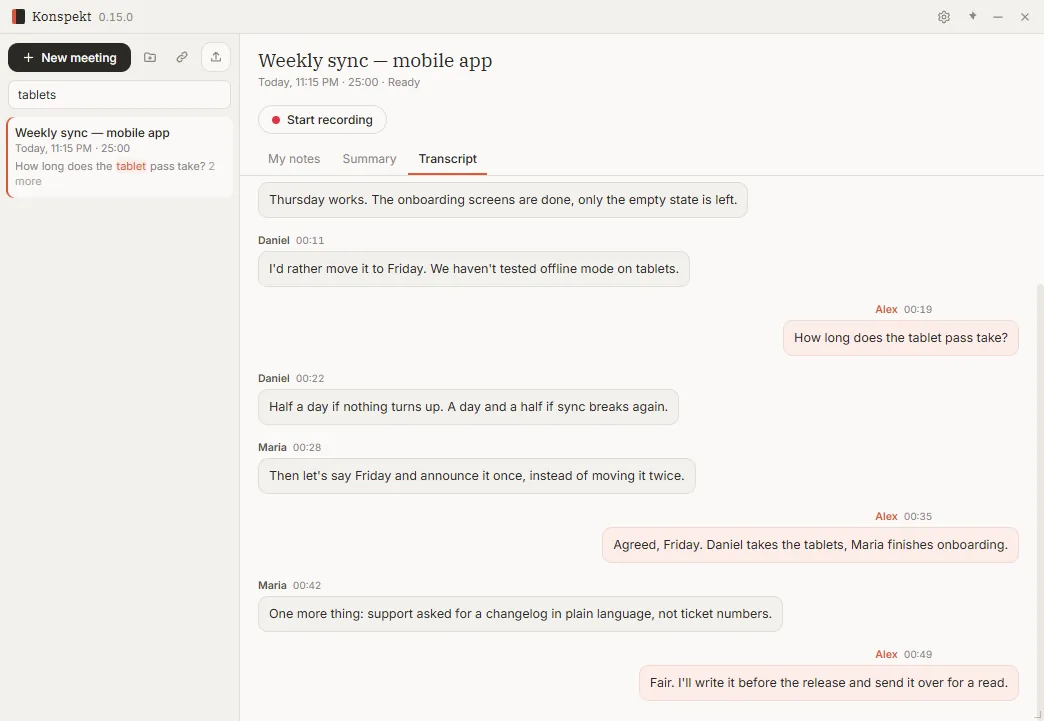Click the link chain icon
Image resolution: width=1044 pixels, height=721 pixels.
tap(182, 57)
